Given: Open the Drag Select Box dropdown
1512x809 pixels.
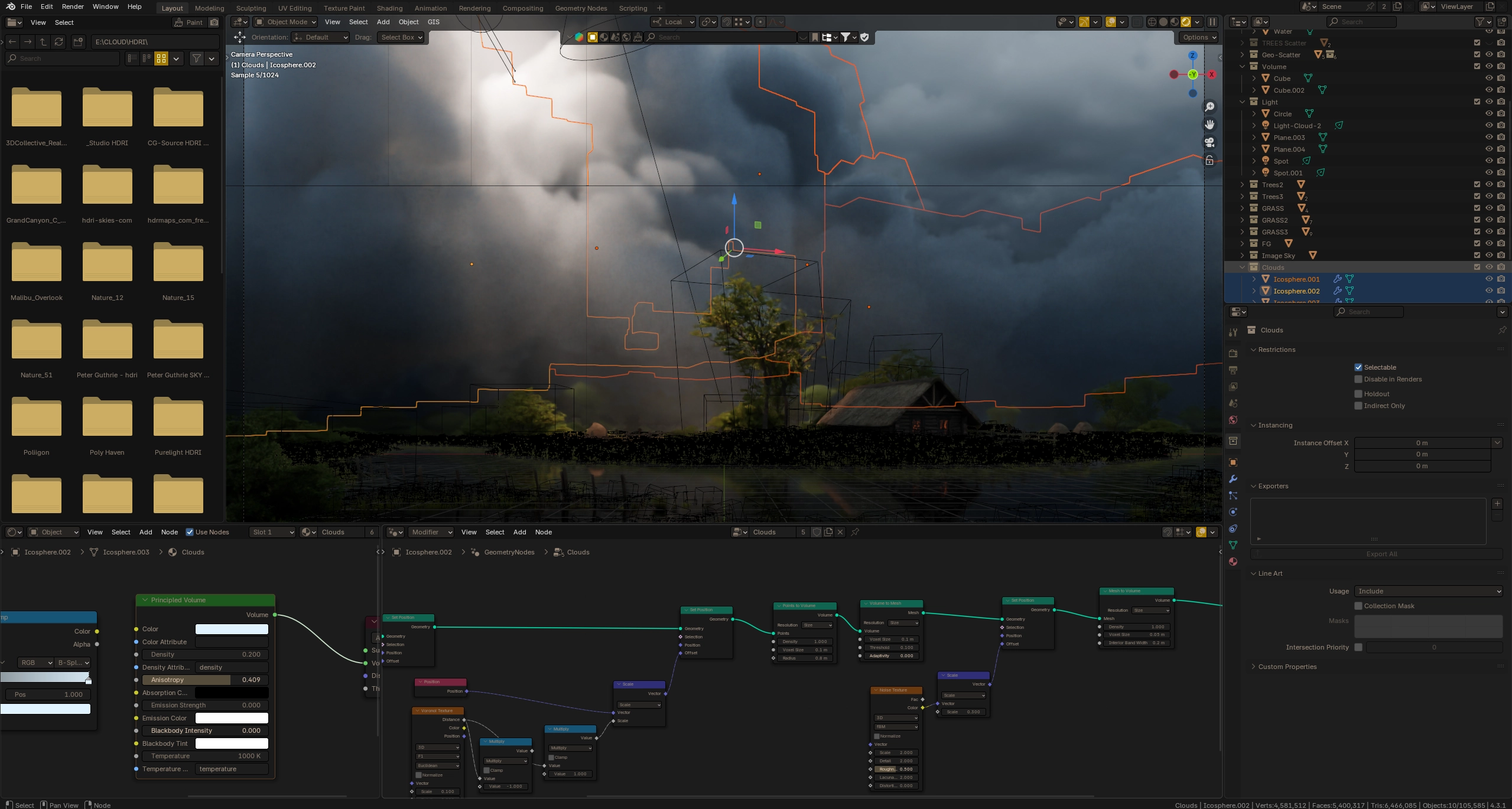Looking at the screenshot, I should click(x=401, y=37).
